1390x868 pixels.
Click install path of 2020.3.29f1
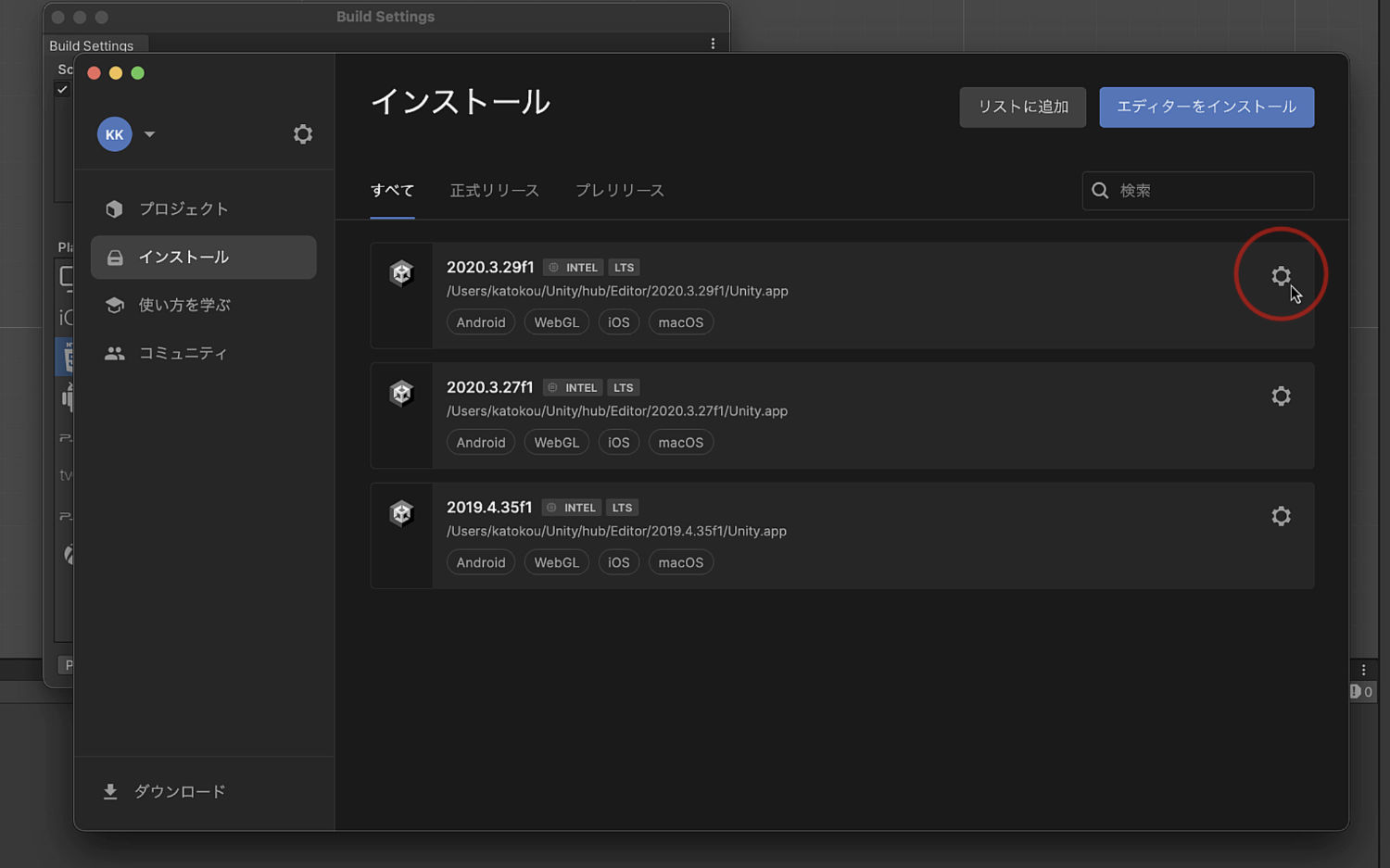click(617, 291)
